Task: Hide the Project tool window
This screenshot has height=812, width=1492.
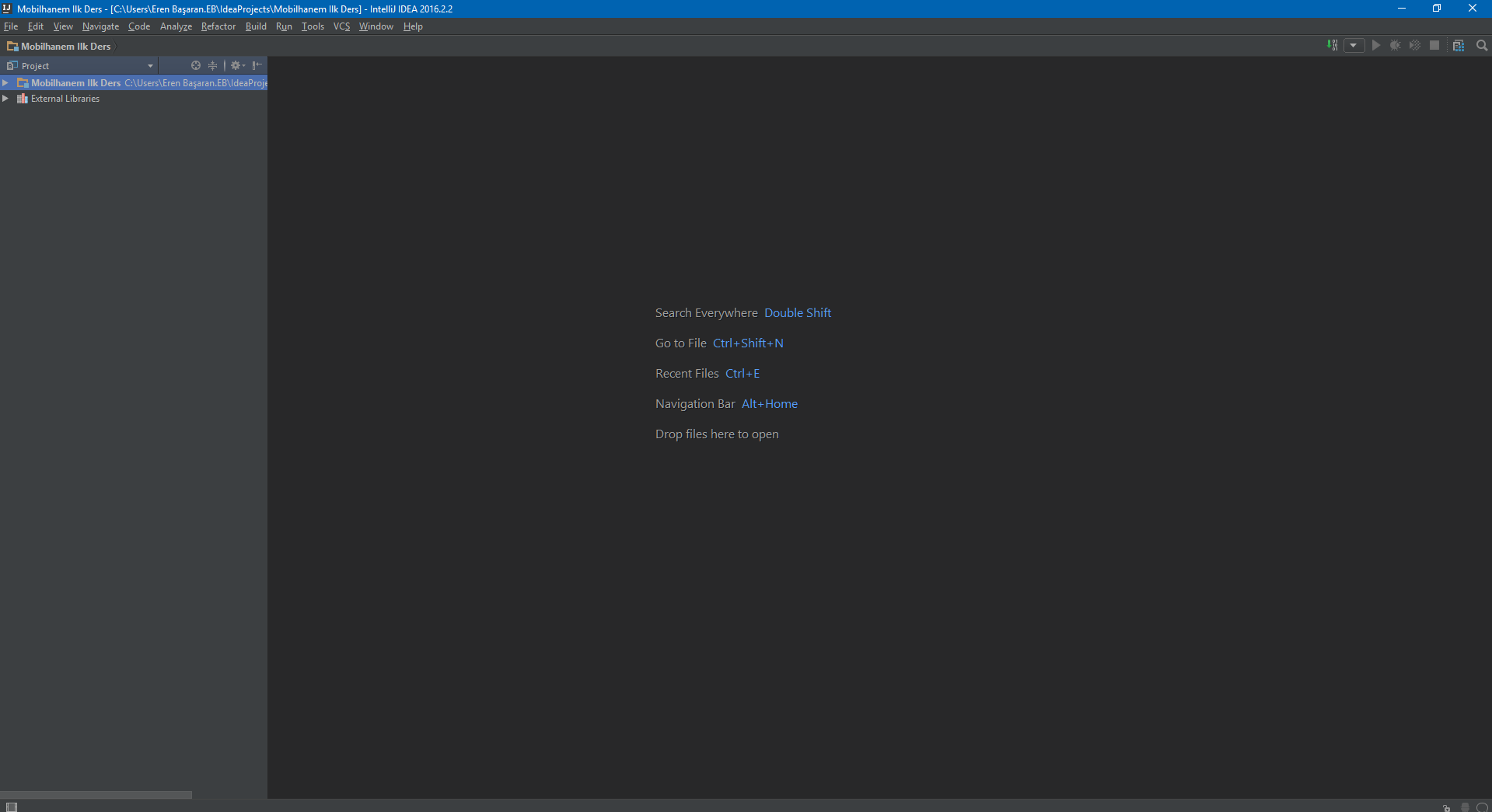Action: point(257,65)
